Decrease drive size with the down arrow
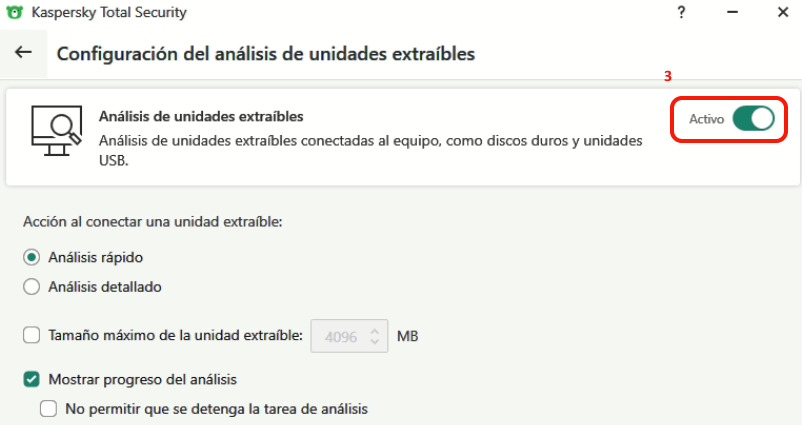This screenshot has width=802, height=425. click(375, 343)
